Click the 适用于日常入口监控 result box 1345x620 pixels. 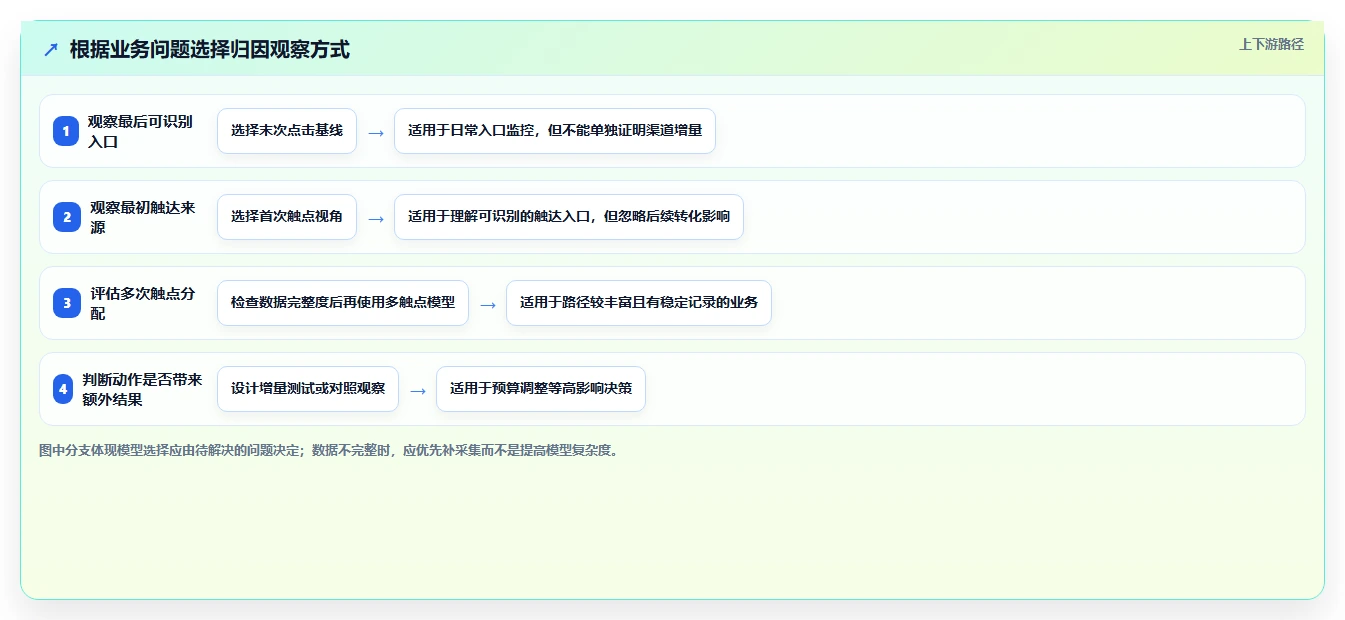[x=555, y=131]
